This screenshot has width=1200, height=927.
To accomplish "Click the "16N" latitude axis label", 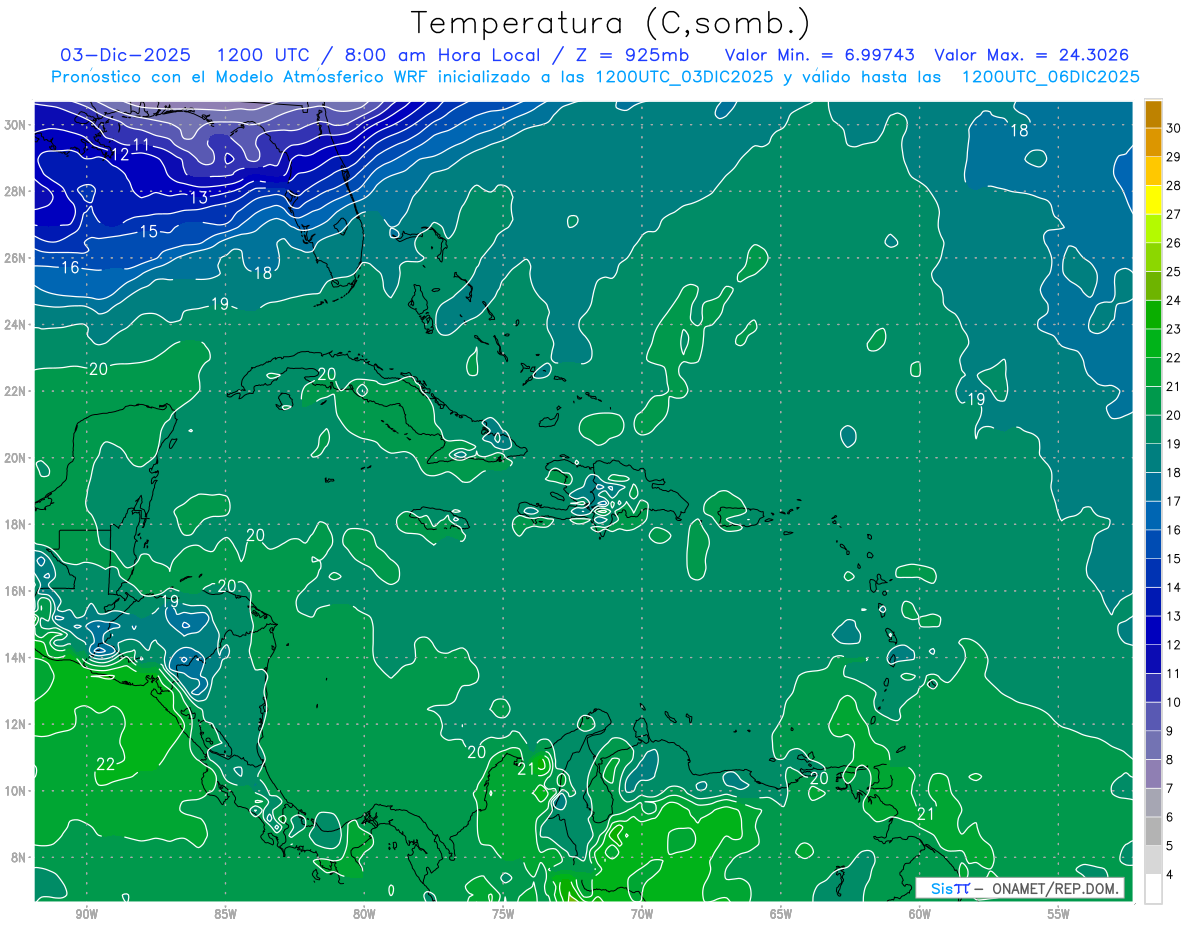I will [16, 591].
